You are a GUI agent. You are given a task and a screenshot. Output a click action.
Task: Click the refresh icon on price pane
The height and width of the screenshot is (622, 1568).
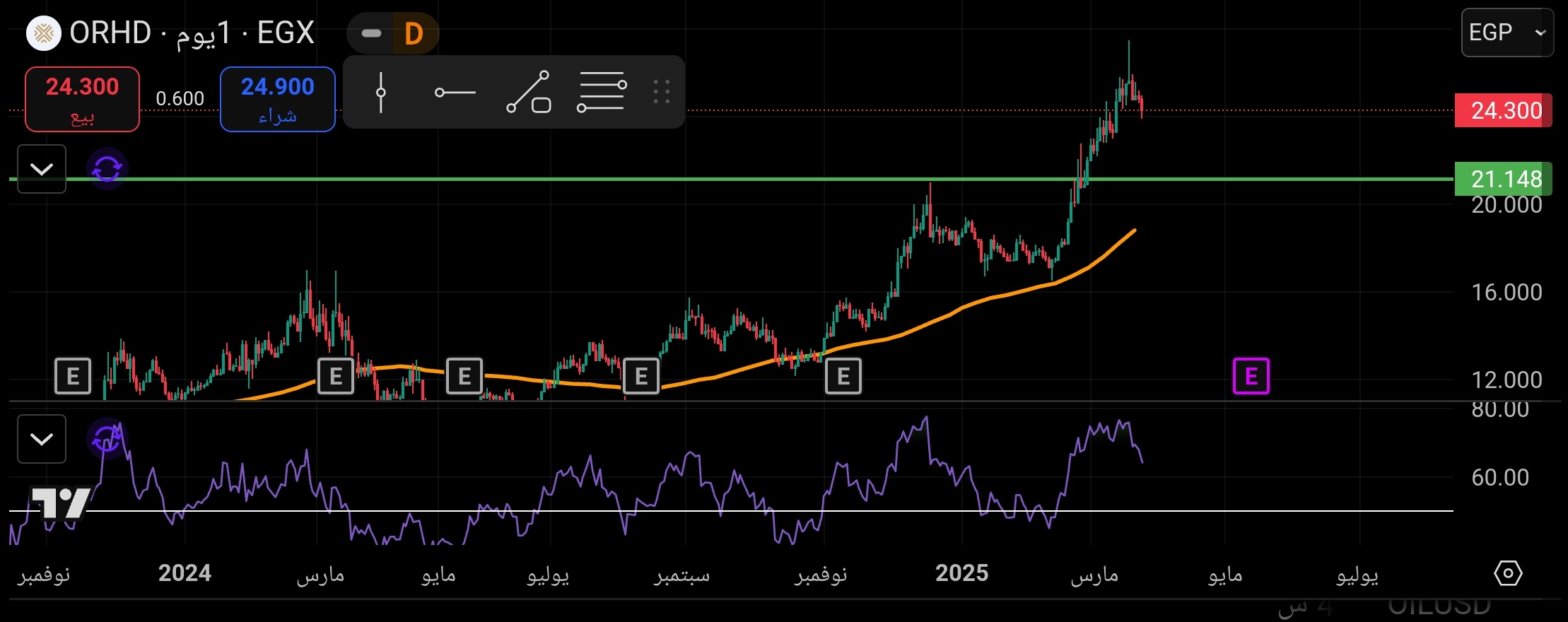[107, 169]
